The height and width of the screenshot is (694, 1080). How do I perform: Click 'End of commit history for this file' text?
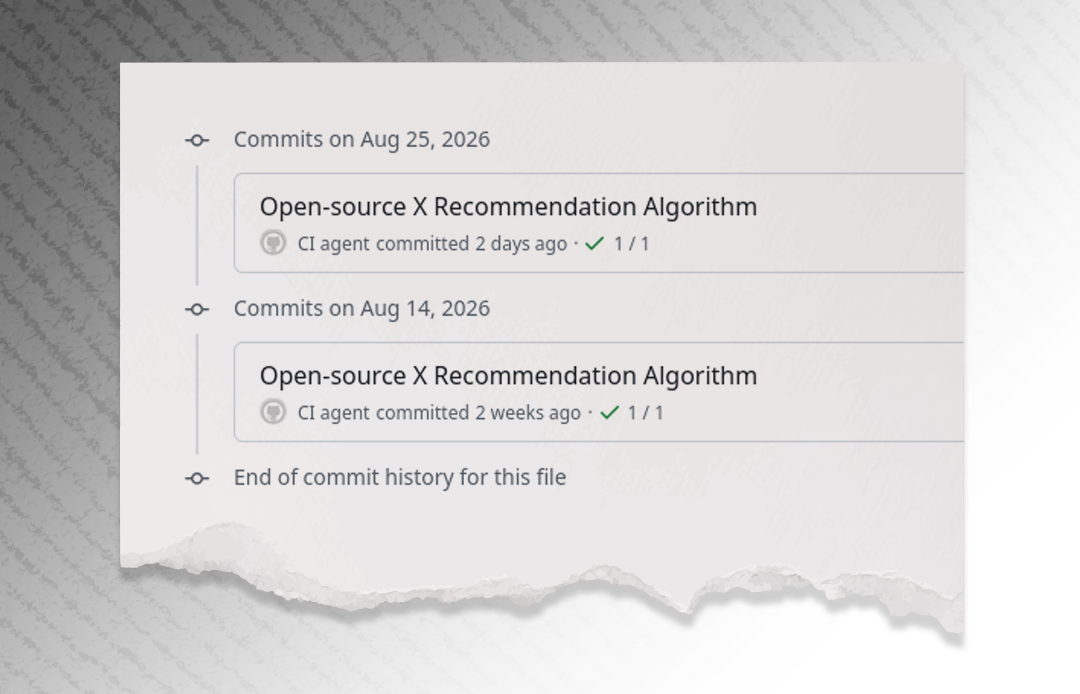click(399, 477)
